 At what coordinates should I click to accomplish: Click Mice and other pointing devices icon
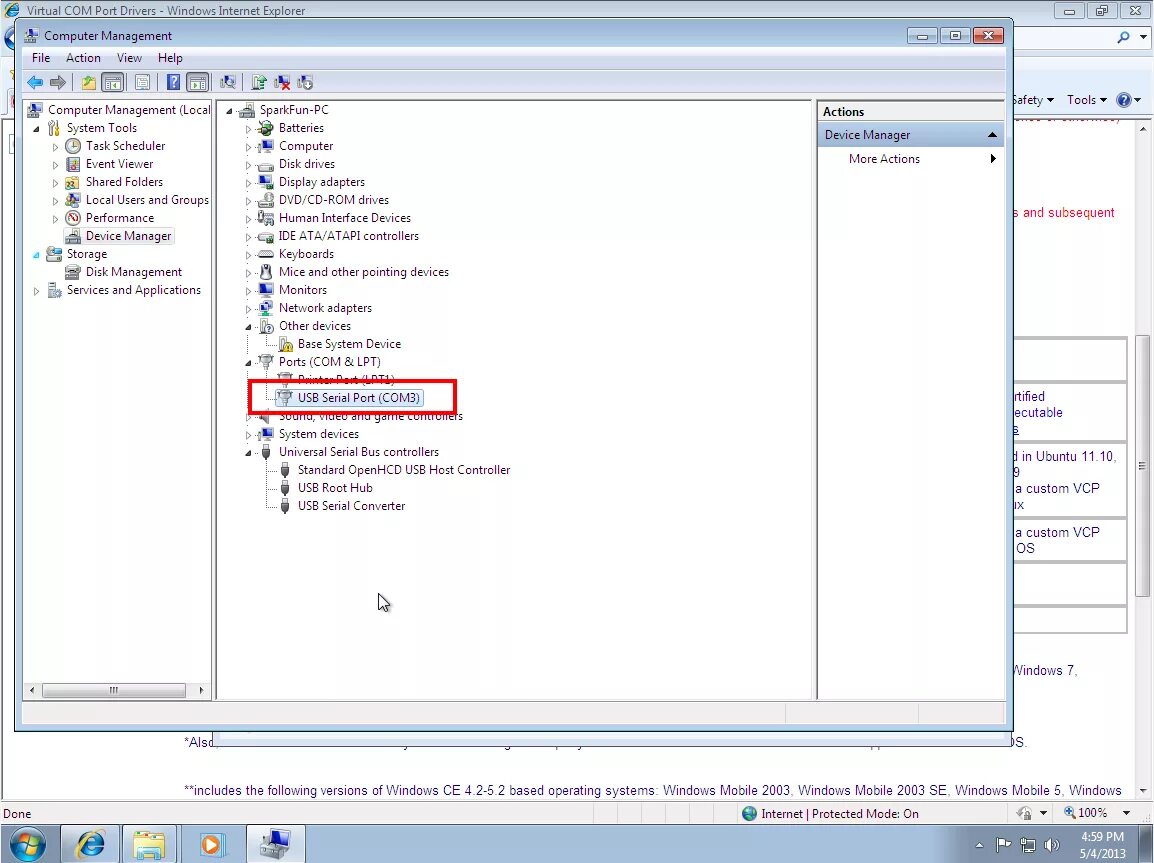pyautogui.click(x=266, y=272)
